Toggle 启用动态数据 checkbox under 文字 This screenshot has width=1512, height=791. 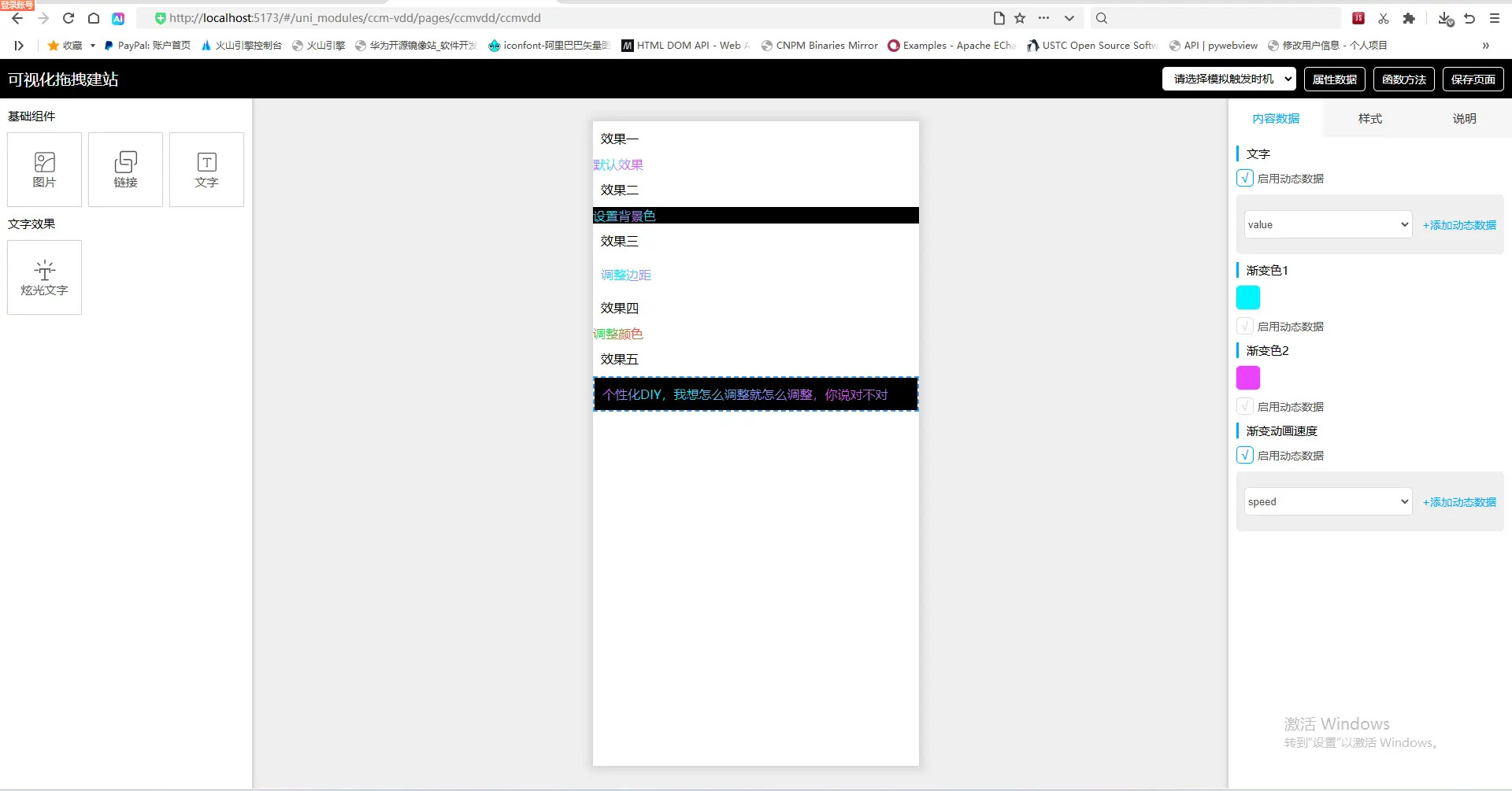tap(1245, 178)
